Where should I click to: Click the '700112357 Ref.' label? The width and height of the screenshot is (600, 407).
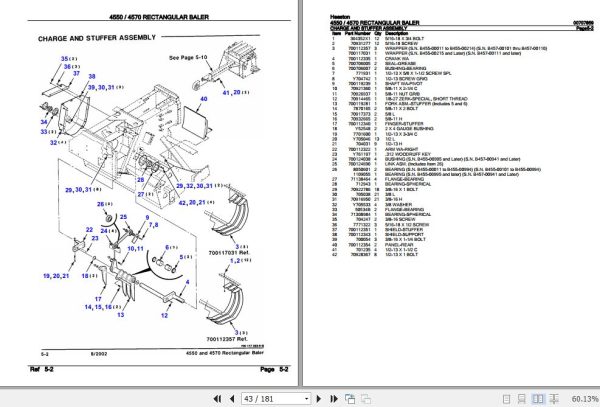pos(227,339)
